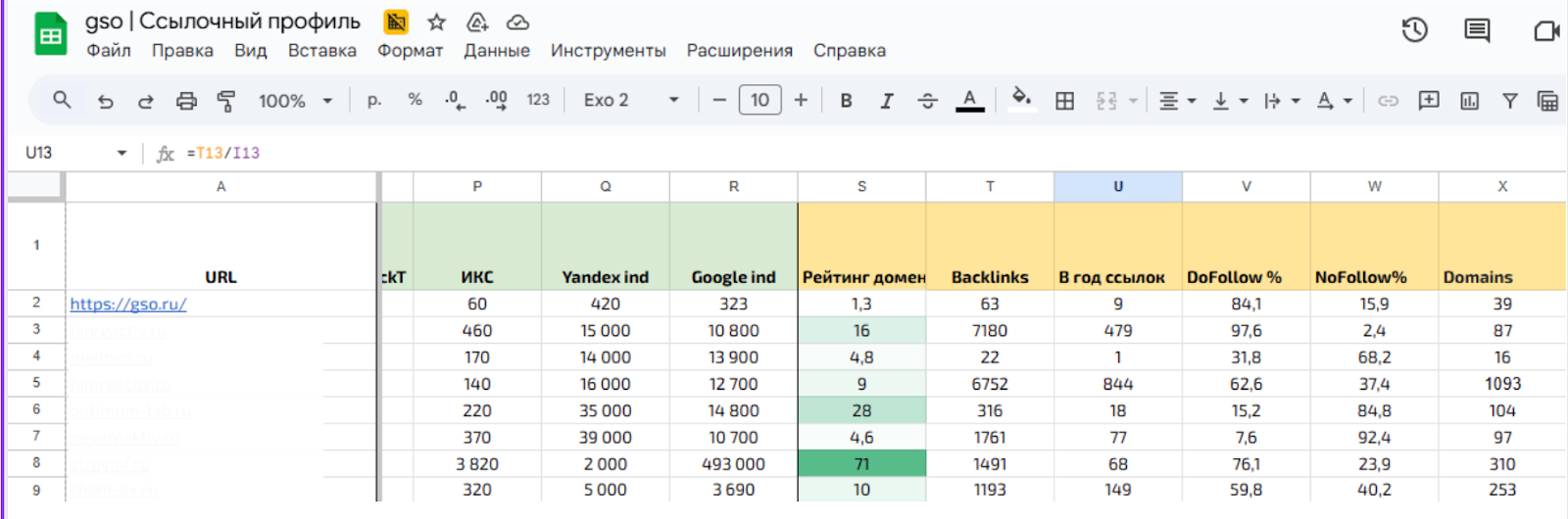This screenshot has height=519, width=1568.
Task: Decrease decimal places
Action: point(455,100)
